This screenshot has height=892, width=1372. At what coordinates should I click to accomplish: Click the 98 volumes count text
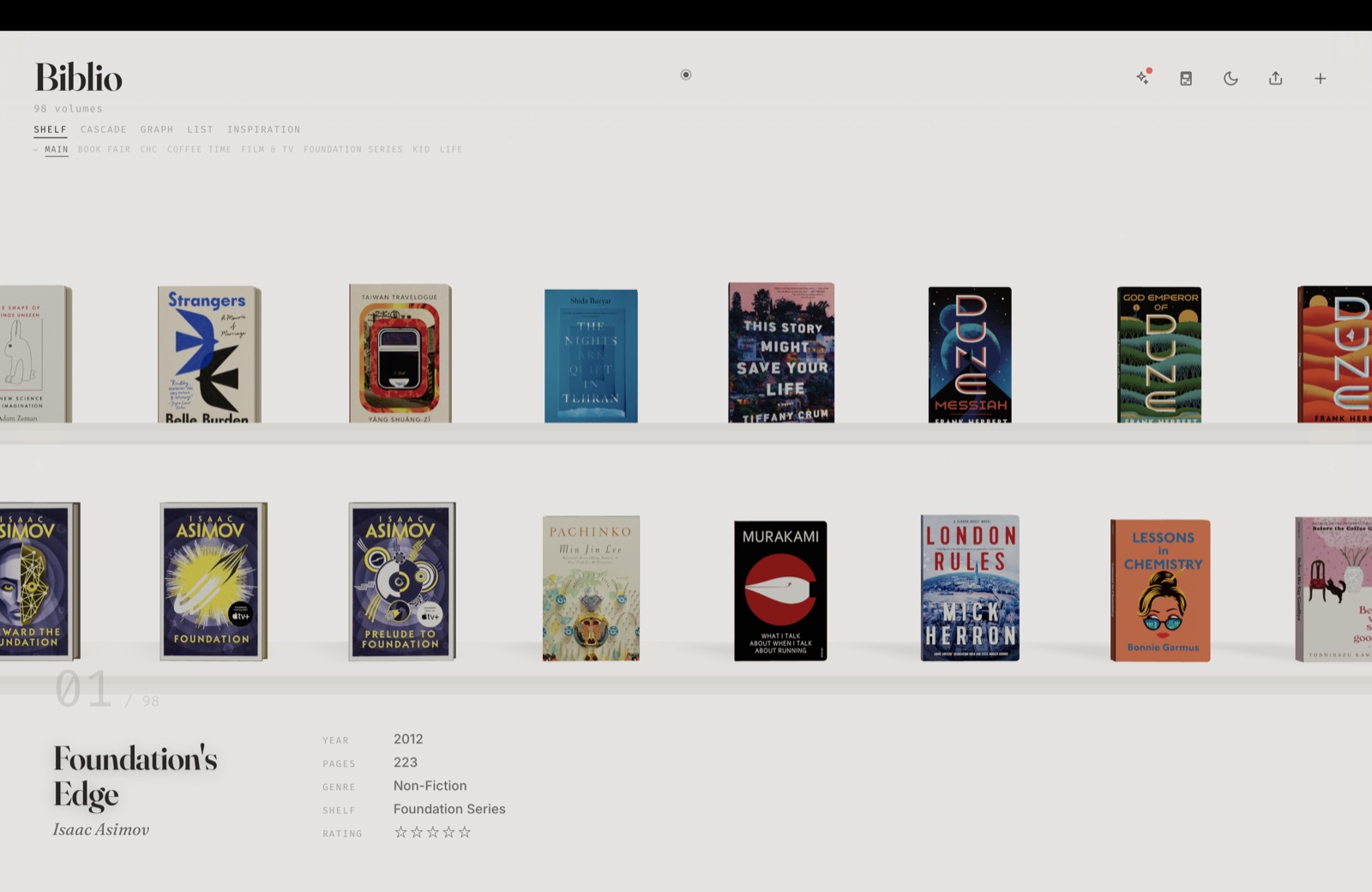[x=68, y=109]
